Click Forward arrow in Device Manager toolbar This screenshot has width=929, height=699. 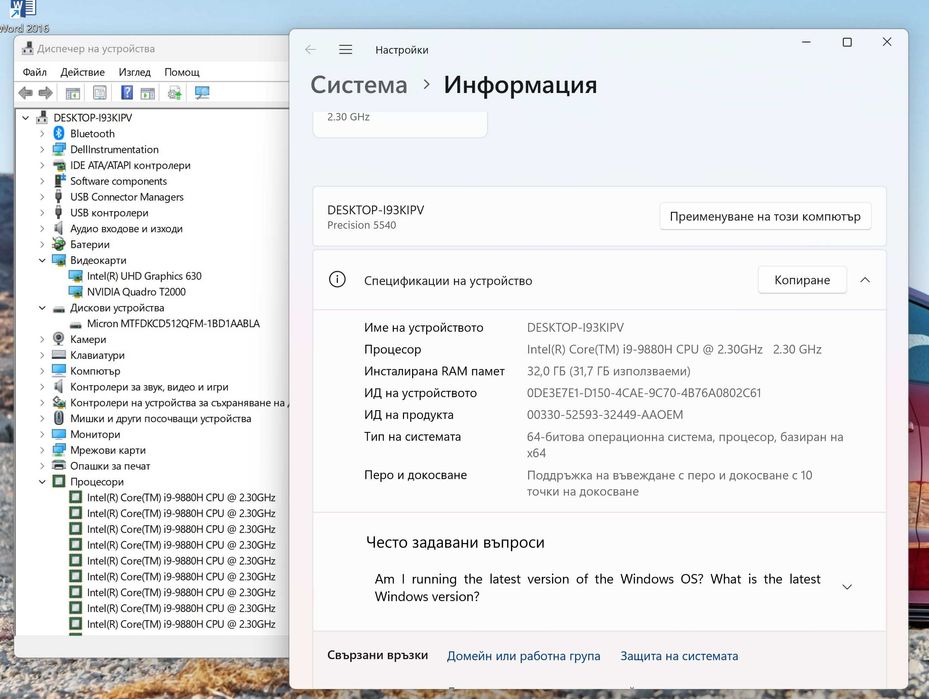(x=46, y=93)
